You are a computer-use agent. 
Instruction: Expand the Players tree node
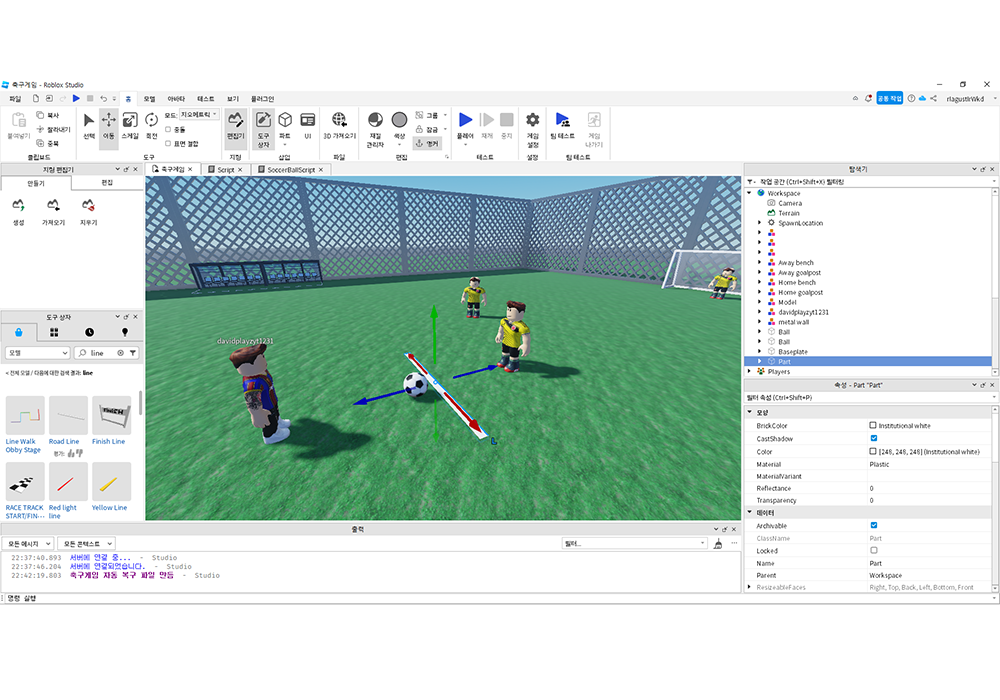749,371
